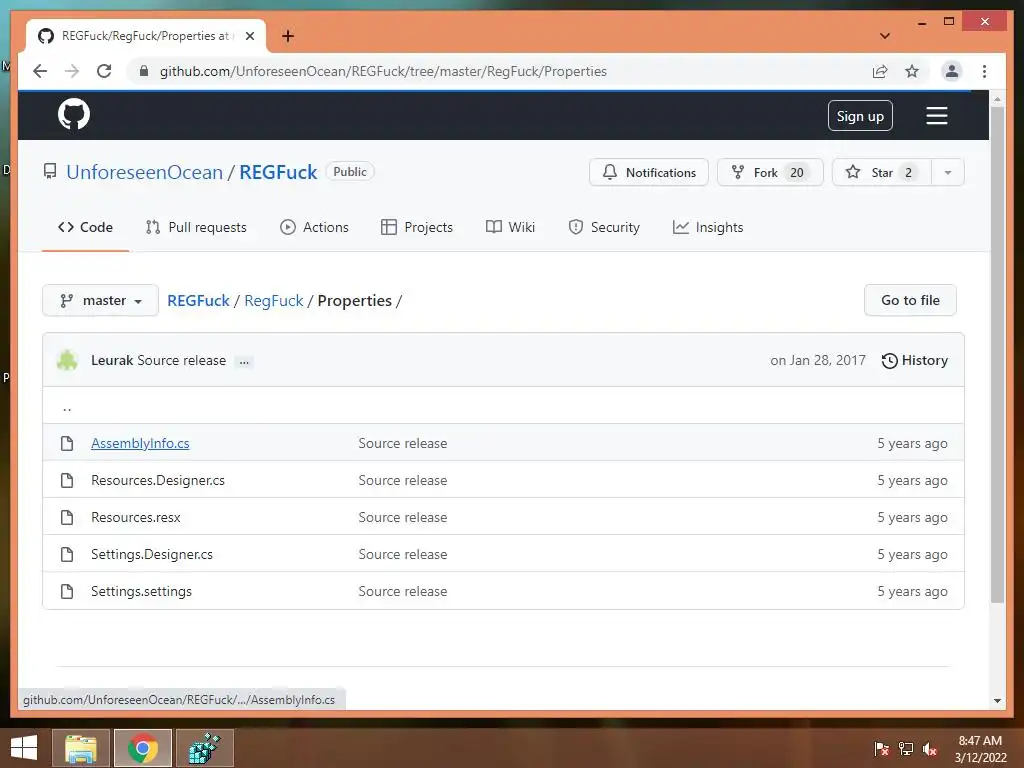Open the UnforeseenOcean owner link
Viewport: 1024px width, 768px height.
[x=144, y=172]
